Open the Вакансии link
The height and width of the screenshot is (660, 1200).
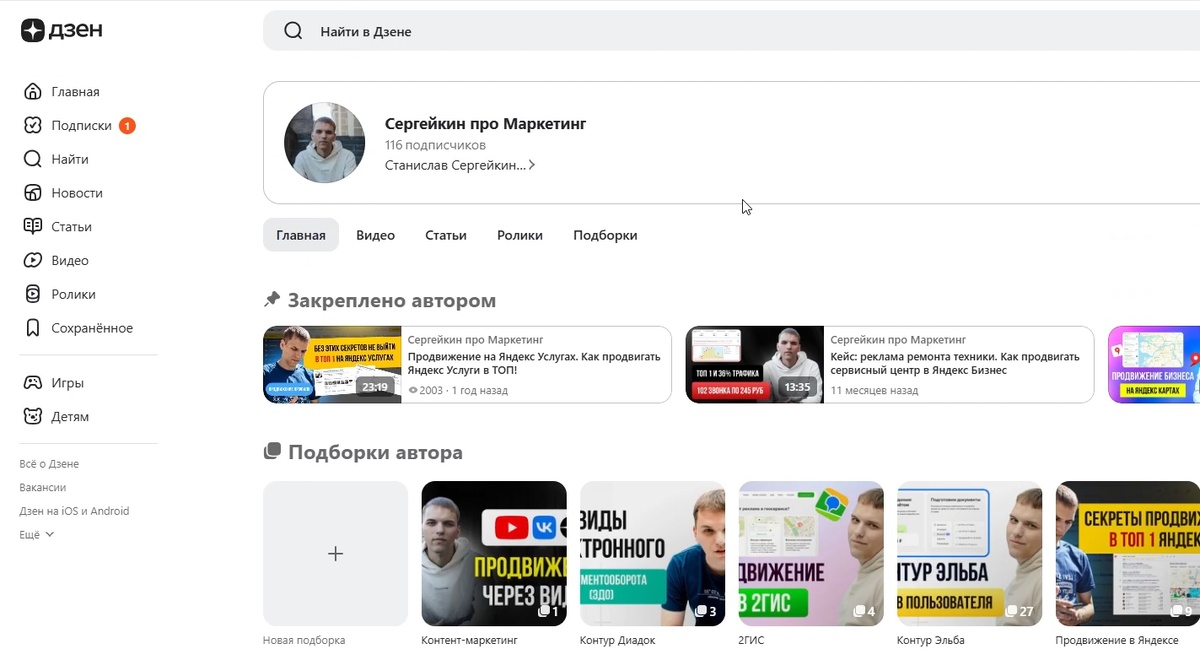43,488
